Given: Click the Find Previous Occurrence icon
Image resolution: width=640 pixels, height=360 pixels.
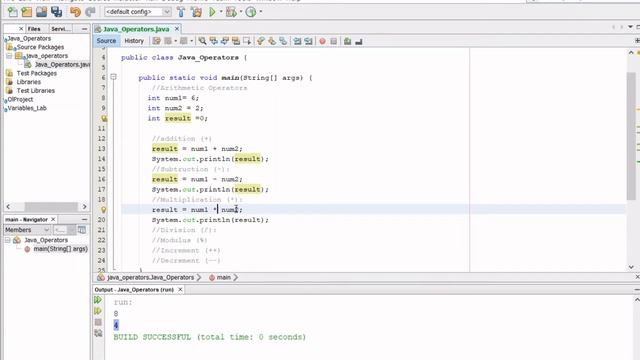Looking at the screenshot, I should click(x=213, y=41).
